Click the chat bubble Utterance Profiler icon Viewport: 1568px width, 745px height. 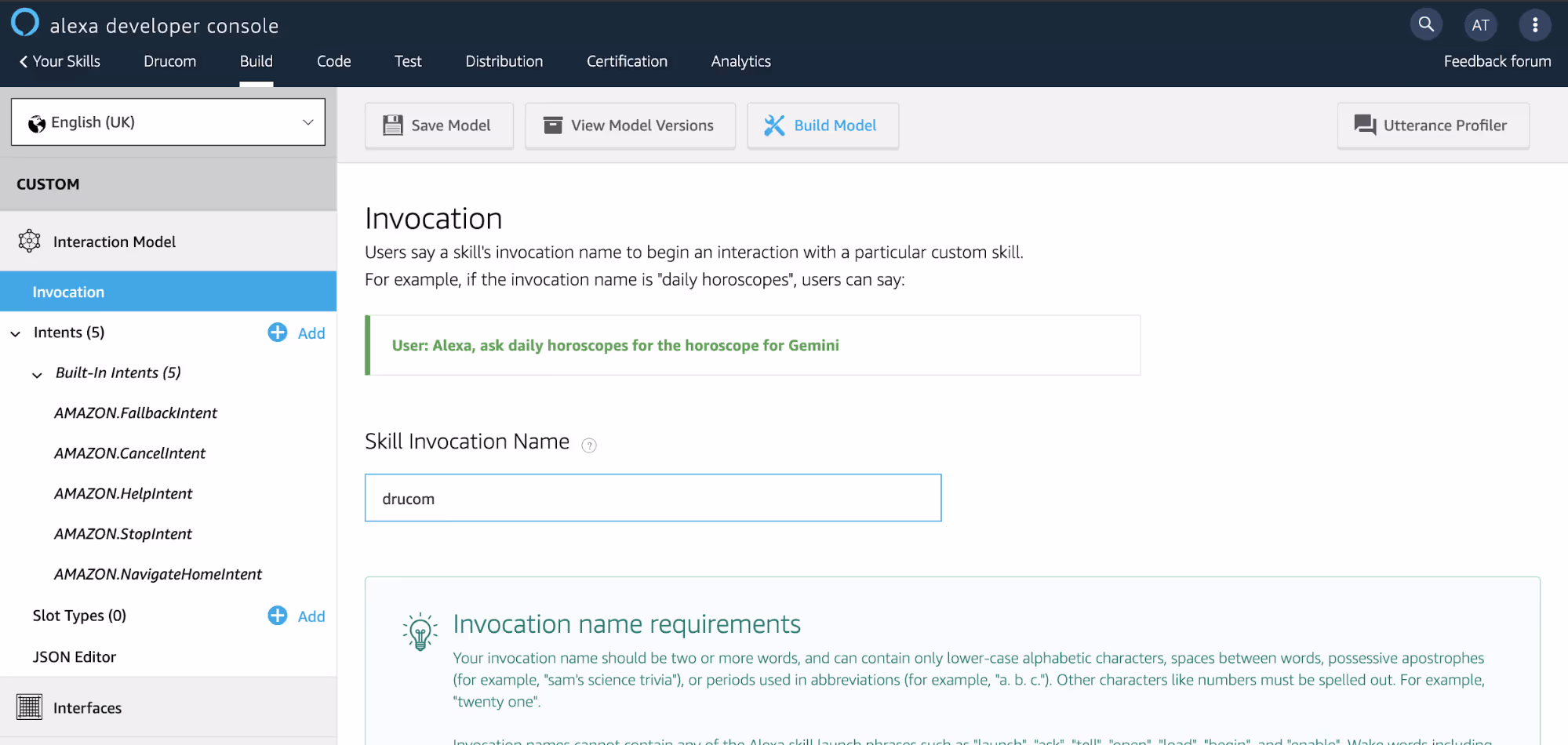pyautogui.click(x=1365, y=125)
